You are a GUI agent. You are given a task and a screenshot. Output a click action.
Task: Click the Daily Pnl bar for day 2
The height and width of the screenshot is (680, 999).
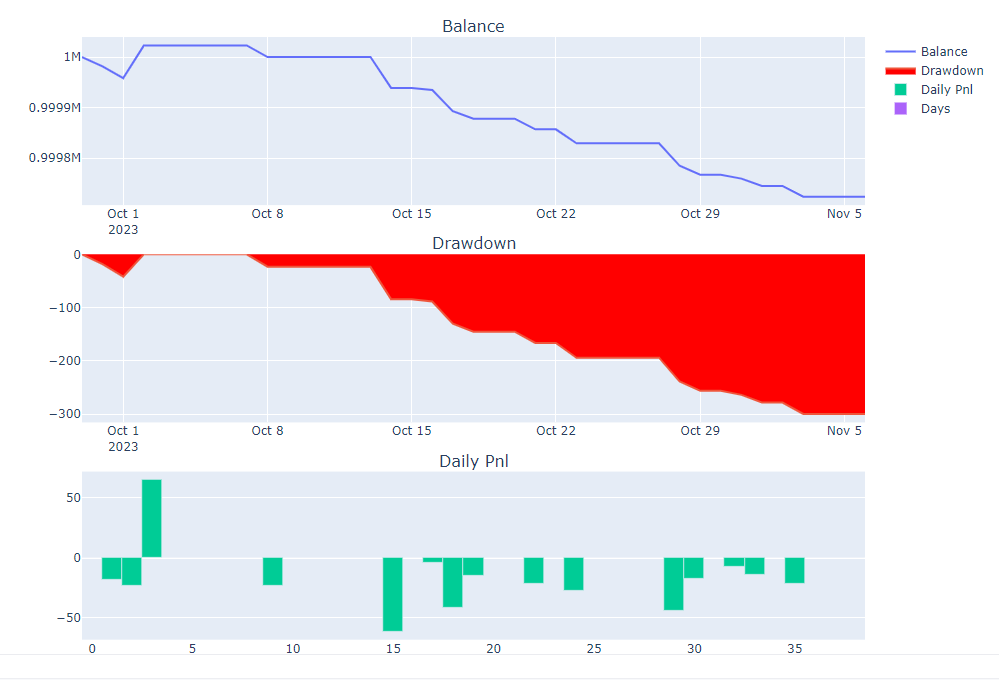tap(132, 571)
